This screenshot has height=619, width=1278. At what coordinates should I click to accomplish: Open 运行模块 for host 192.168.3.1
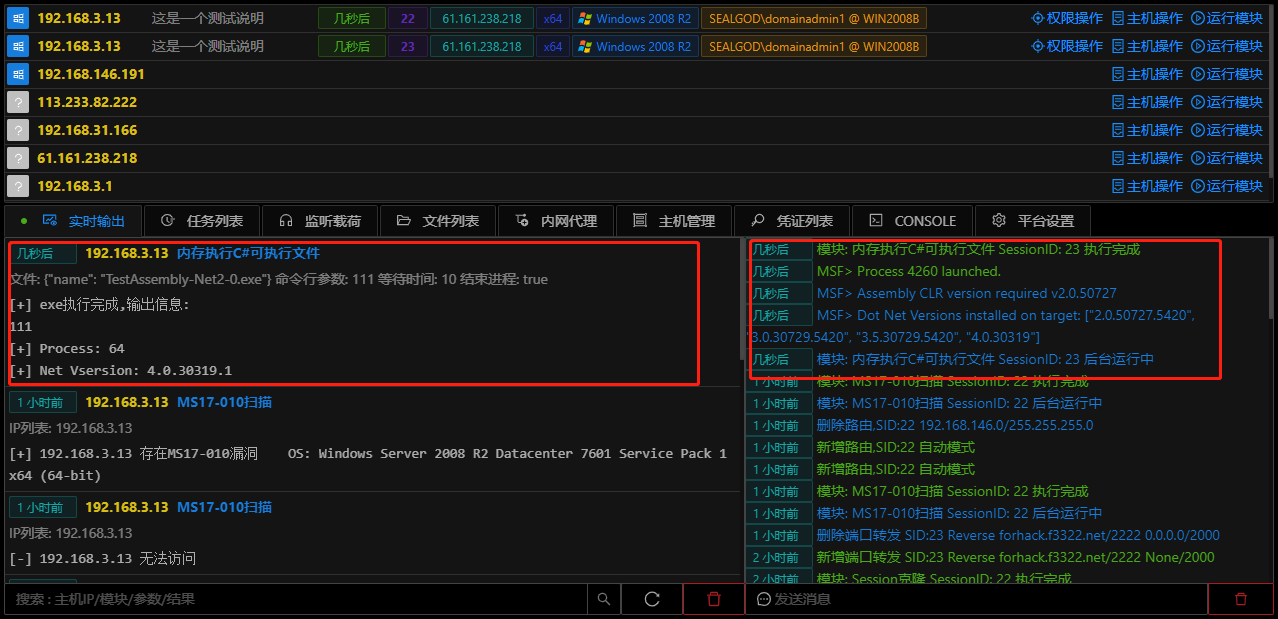tap(1227, 186)
